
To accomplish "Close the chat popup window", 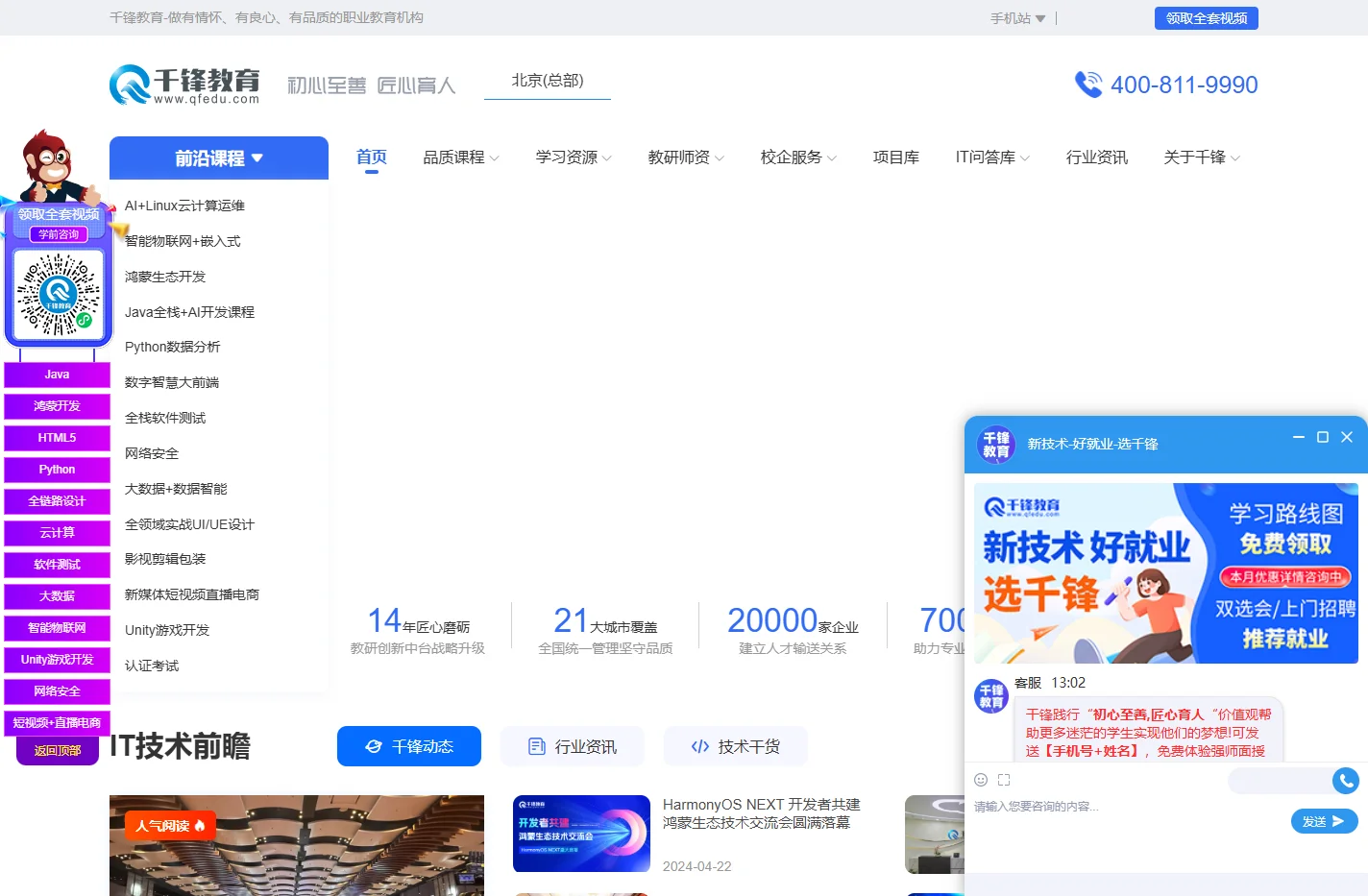I will tap(1347, 437).
